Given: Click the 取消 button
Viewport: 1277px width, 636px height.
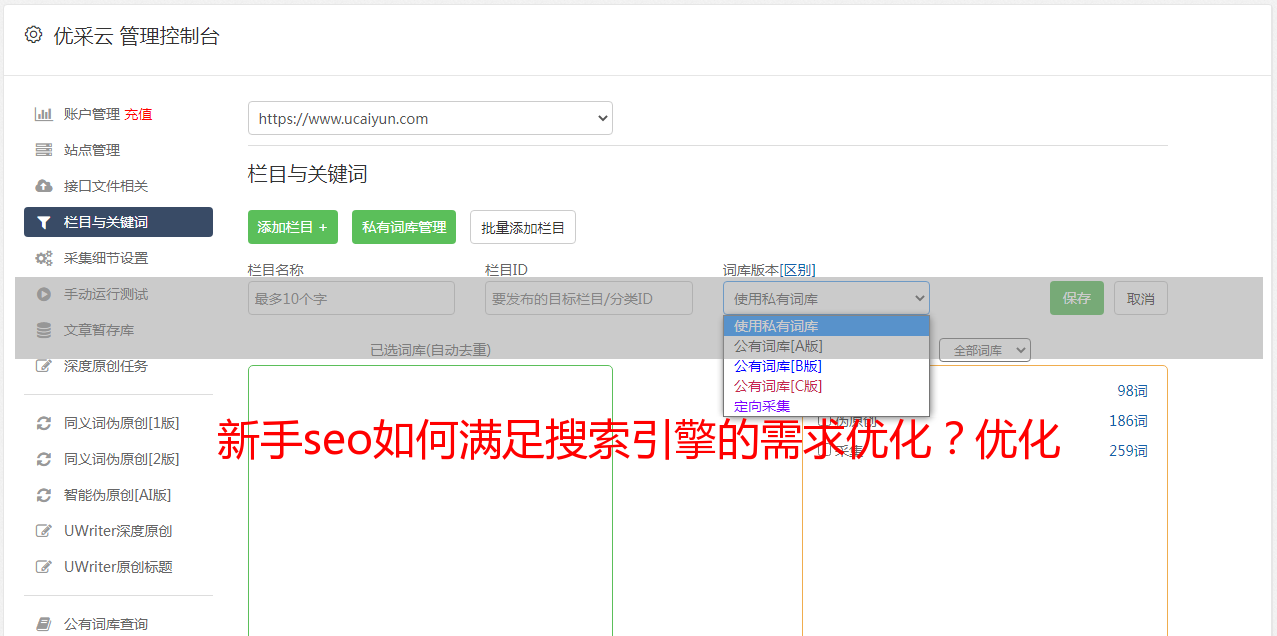Looking at the screenshot, I should tap(1141, 298).
